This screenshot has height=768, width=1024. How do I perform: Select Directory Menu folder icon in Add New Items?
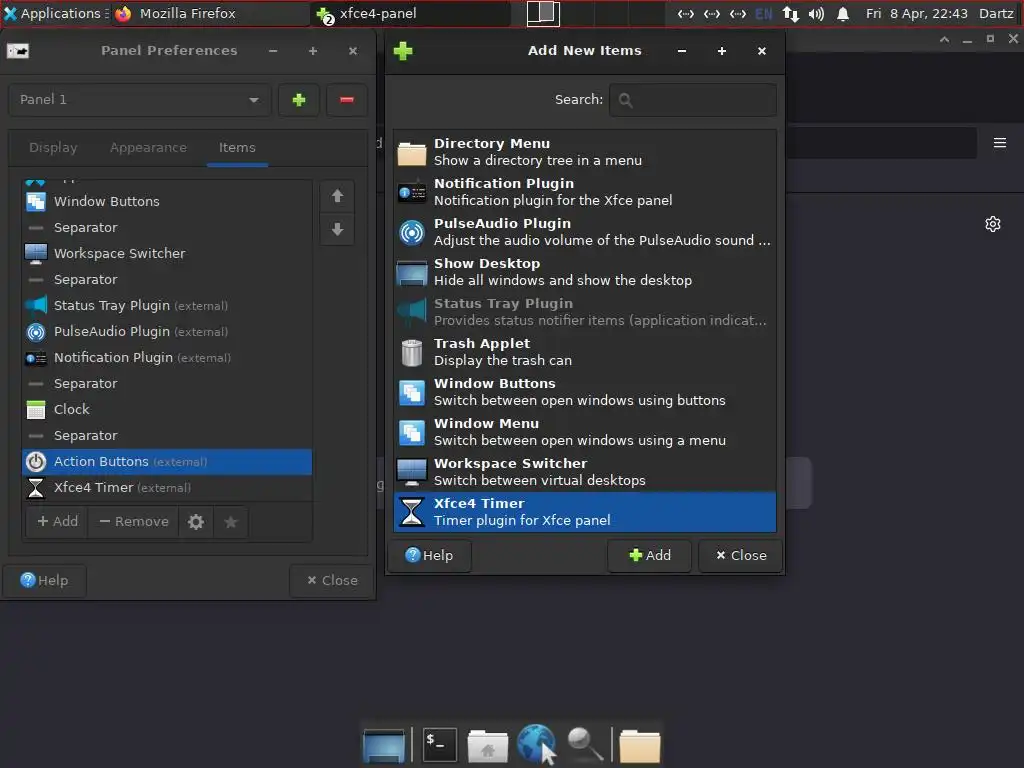pyautogui.click(x=412, y=152)
